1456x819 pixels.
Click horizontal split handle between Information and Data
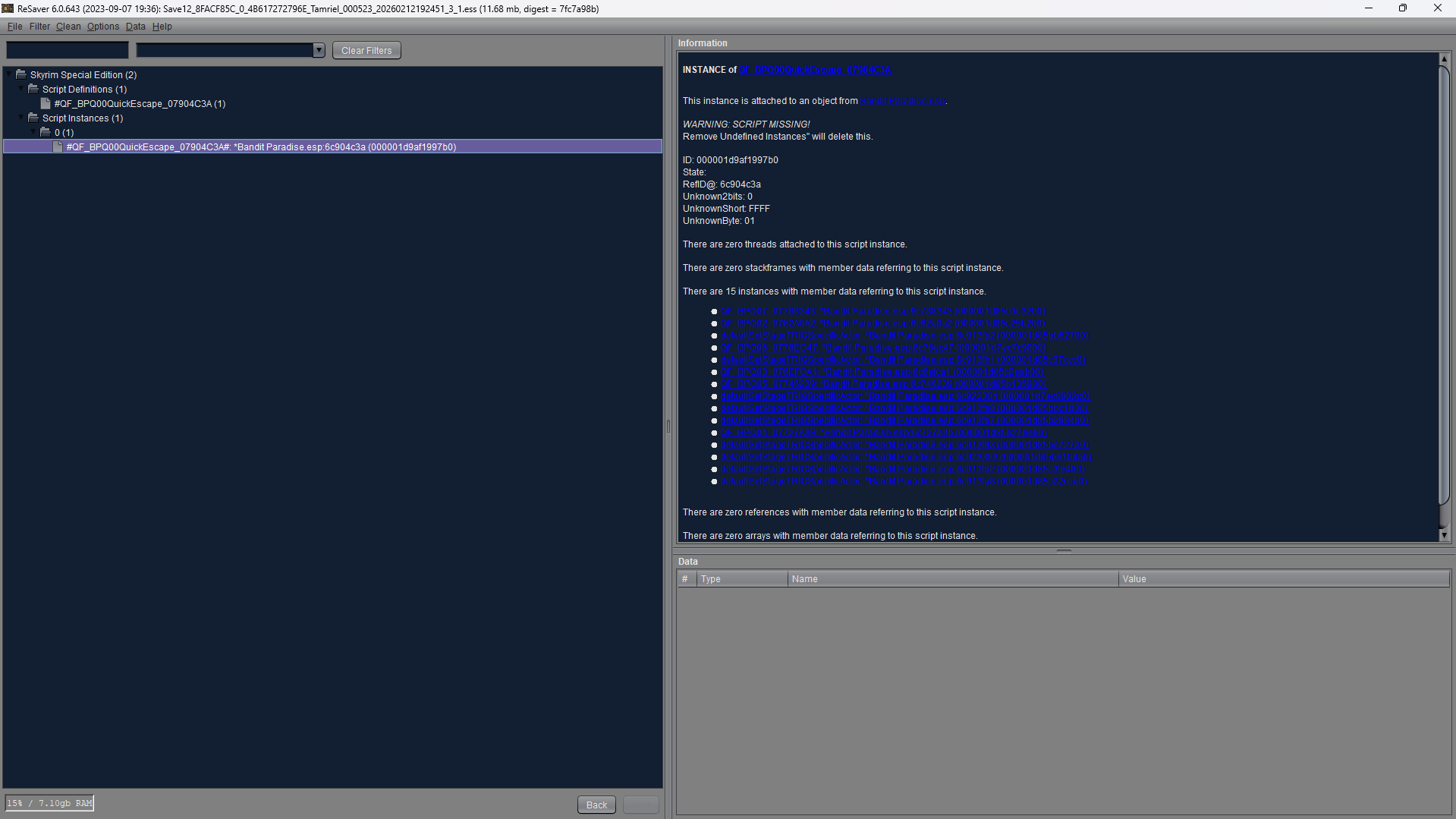coord(1064,550)
